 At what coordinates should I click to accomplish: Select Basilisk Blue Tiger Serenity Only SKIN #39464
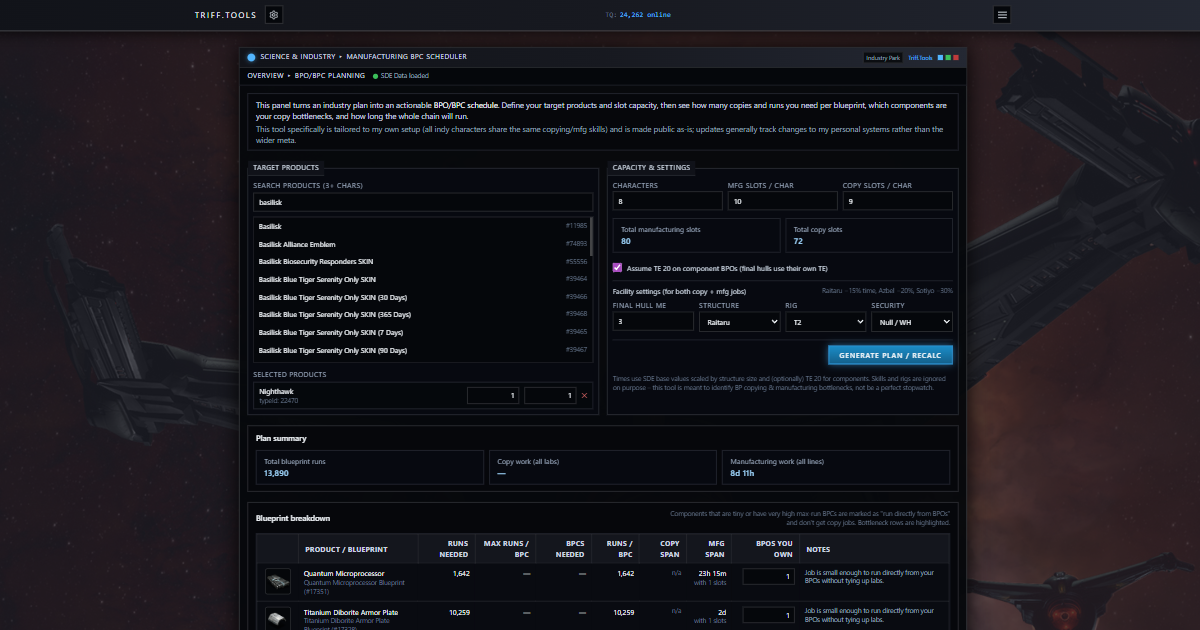click(422, 279)
